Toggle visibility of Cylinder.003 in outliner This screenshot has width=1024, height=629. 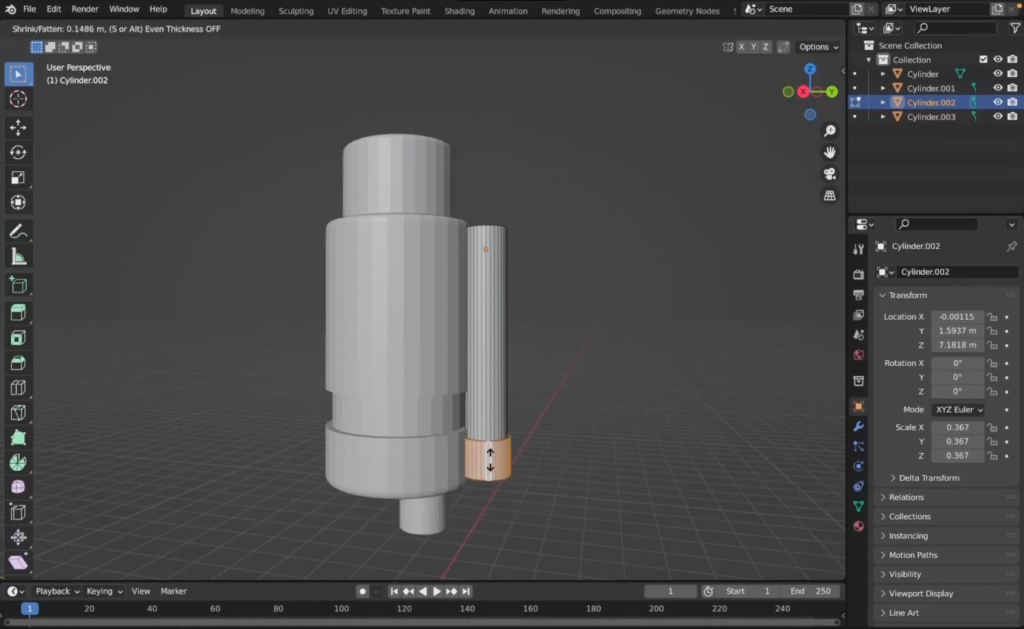click(997, 117)
